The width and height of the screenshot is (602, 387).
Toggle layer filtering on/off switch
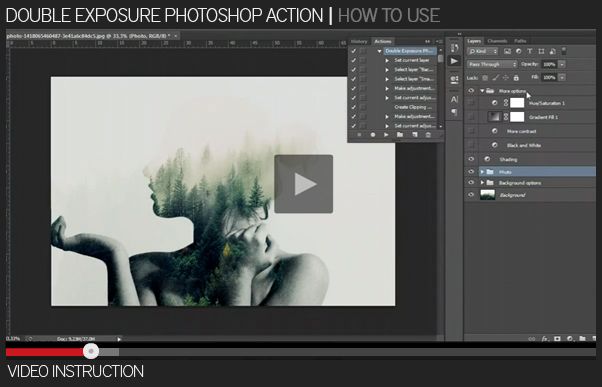(x=564, y=50)
